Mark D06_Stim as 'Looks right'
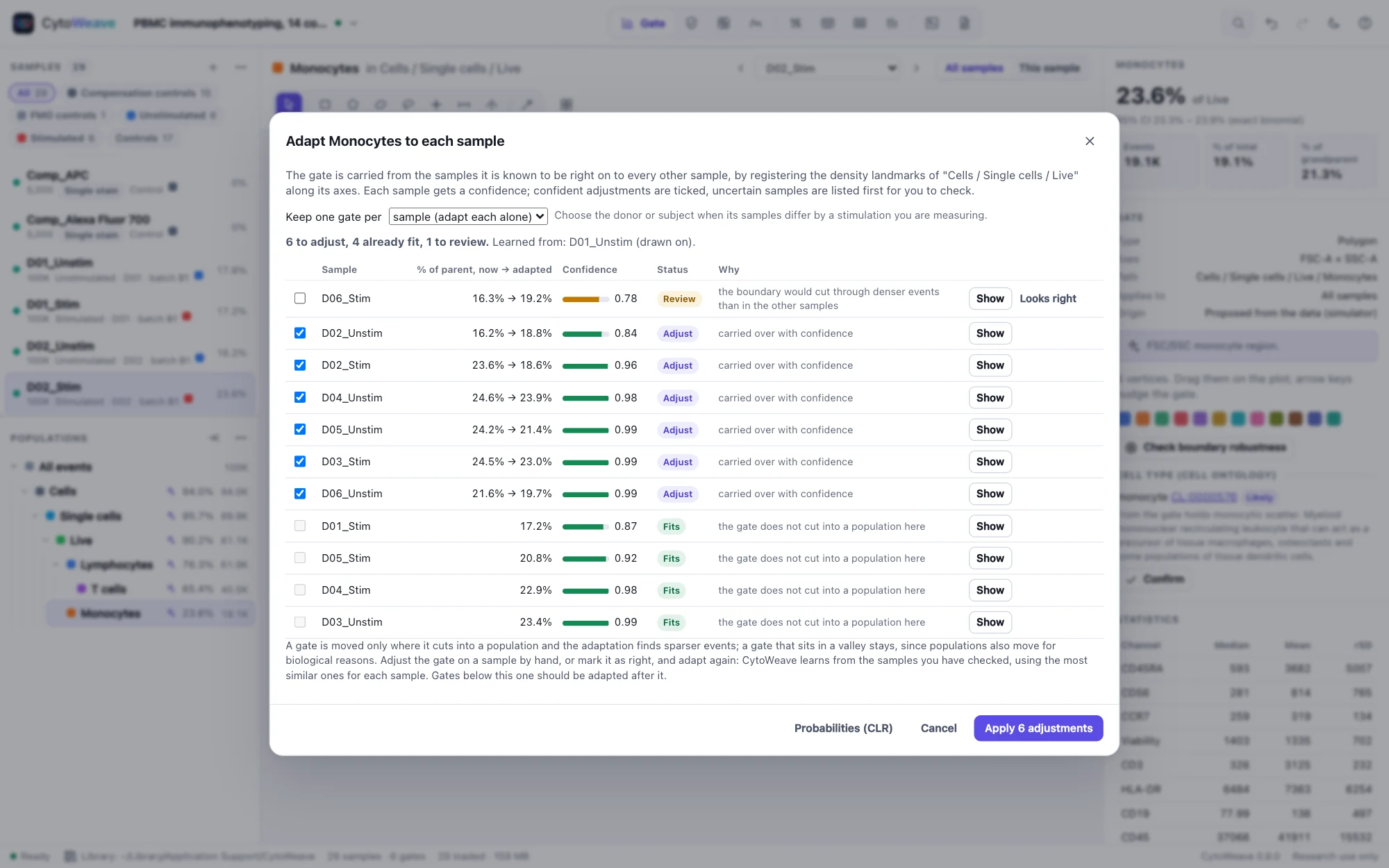 click(x=1048, y=298)
